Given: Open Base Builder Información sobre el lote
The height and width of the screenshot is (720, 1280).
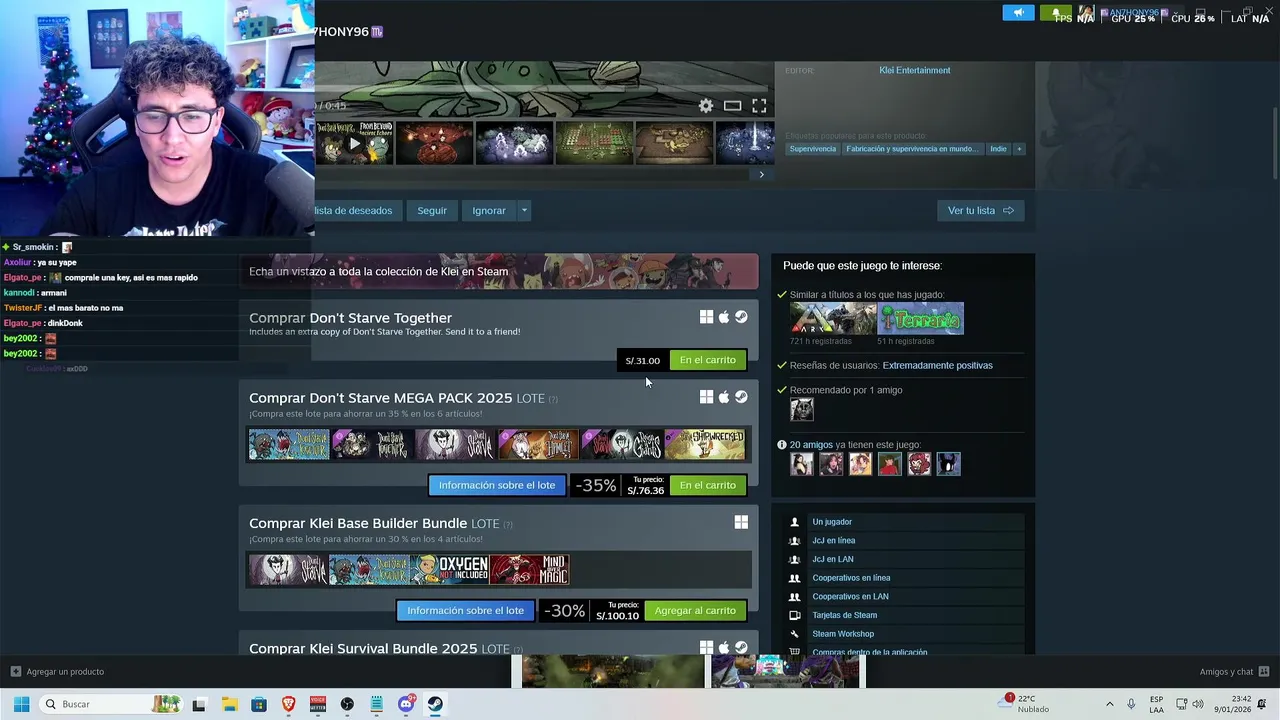Looking at the screenshot, I should tap(465, 610).
